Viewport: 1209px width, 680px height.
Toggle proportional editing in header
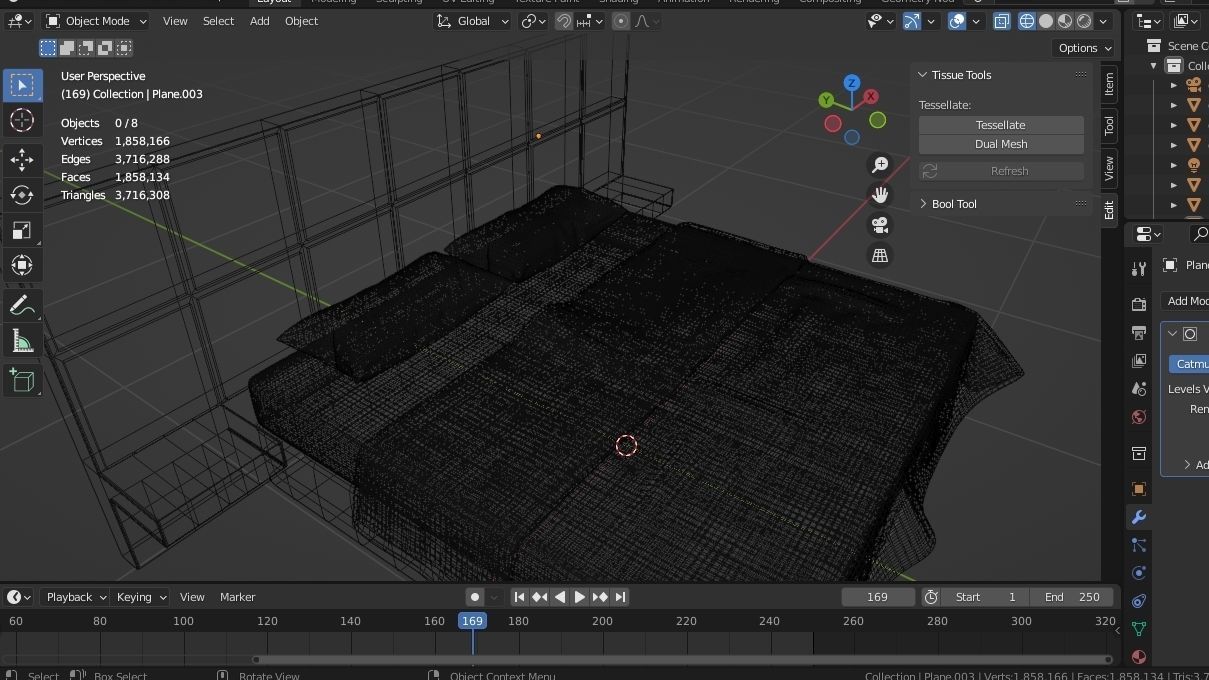(621, 21)
